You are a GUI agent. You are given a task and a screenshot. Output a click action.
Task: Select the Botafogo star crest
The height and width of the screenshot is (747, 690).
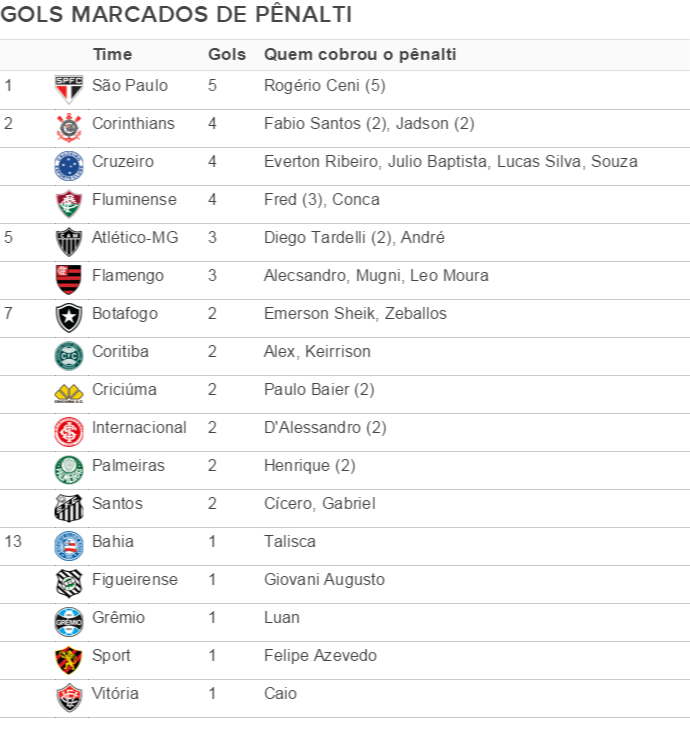point(69,318)
